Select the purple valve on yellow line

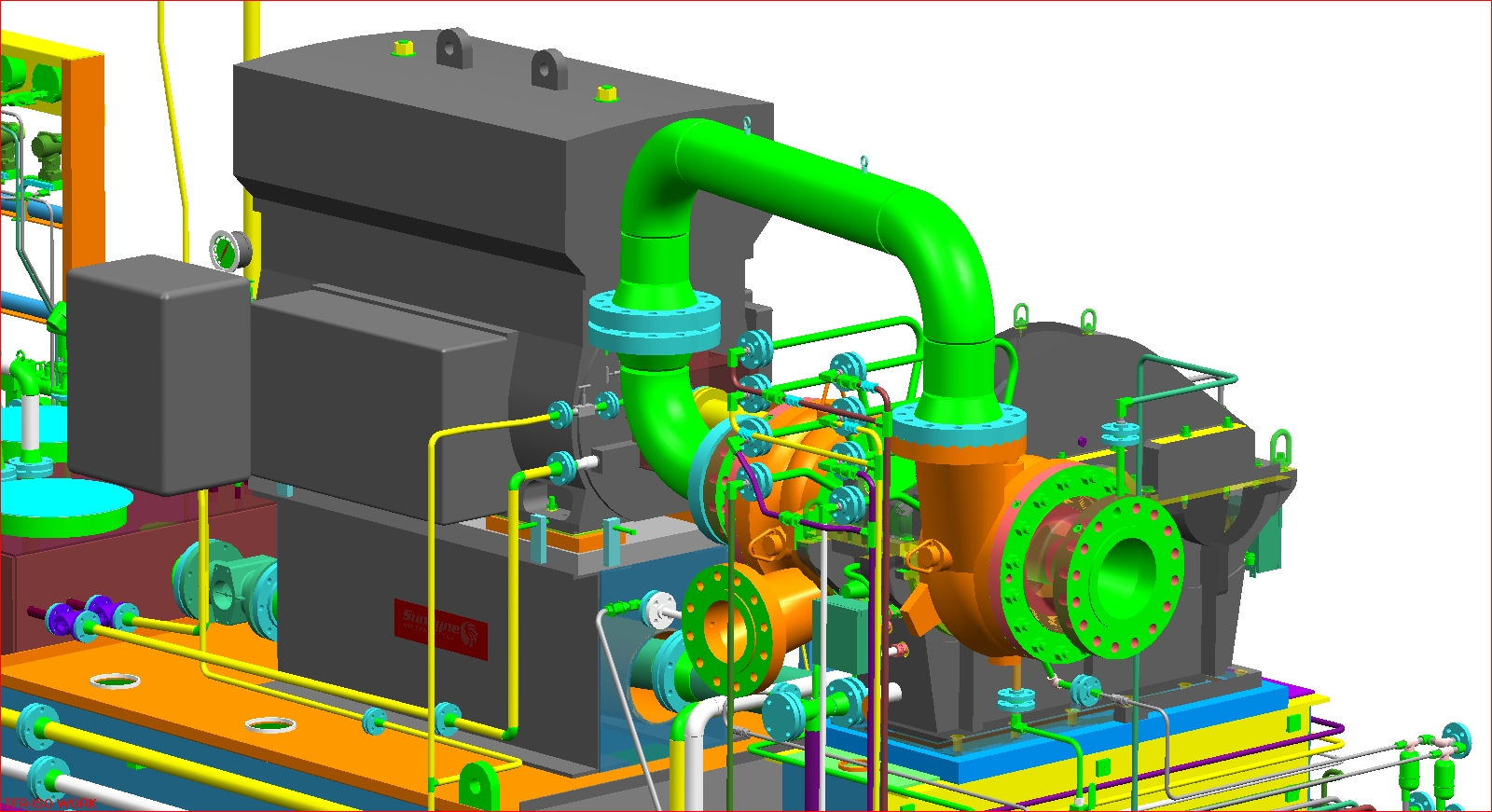pos(62,616)
